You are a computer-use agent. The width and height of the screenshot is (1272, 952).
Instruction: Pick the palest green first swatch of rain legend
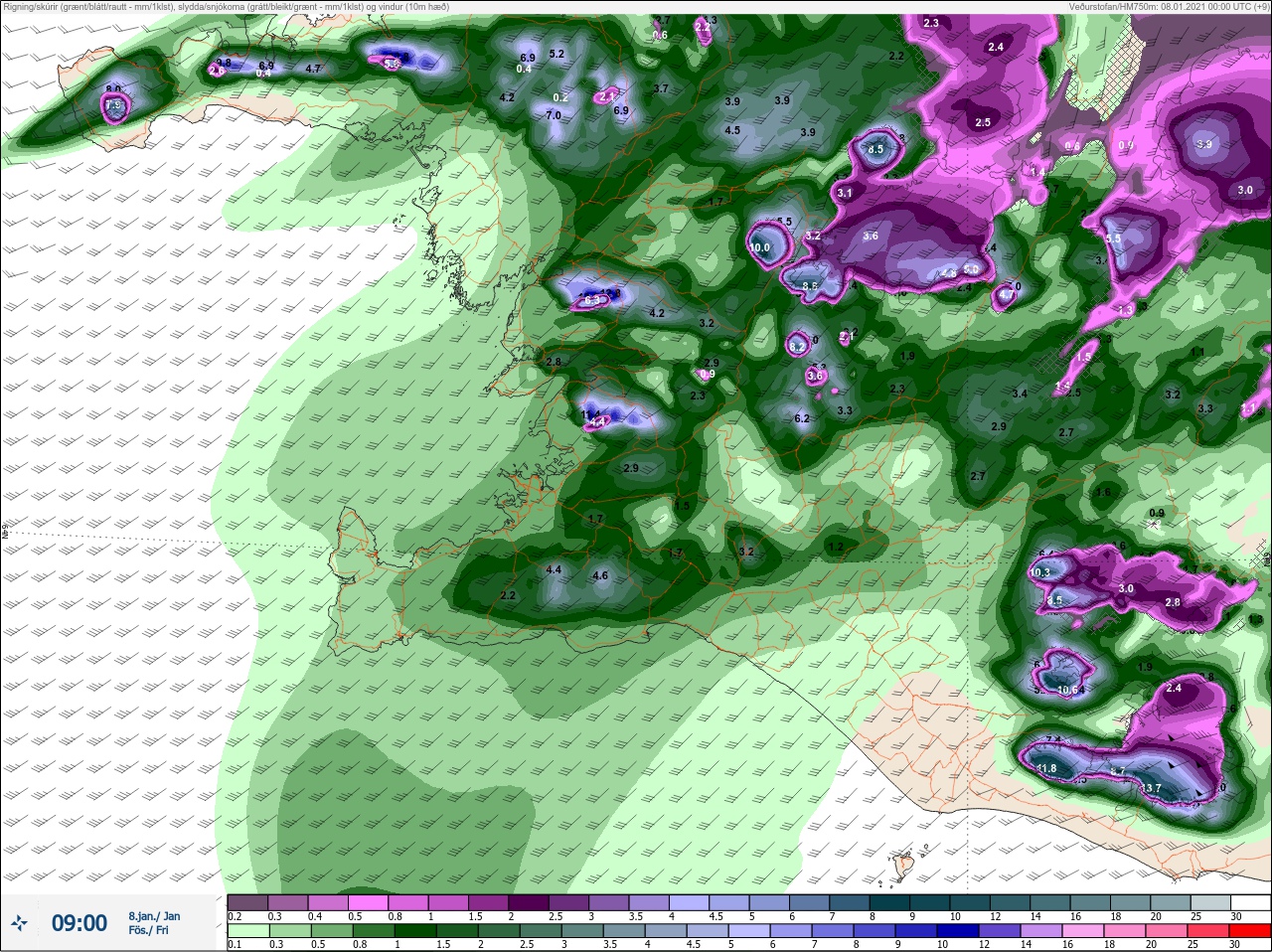coord(247,931)
